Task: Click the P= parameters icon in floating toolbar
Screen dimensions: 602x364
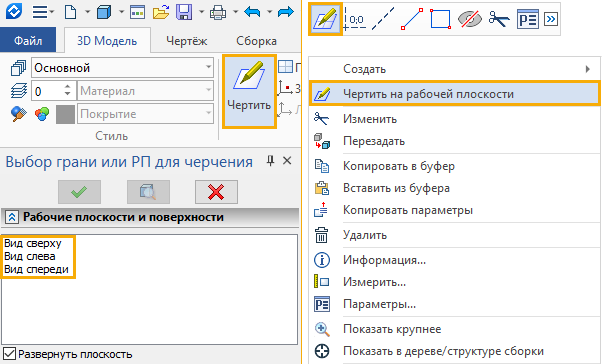Action: click(x=528, y=19)
